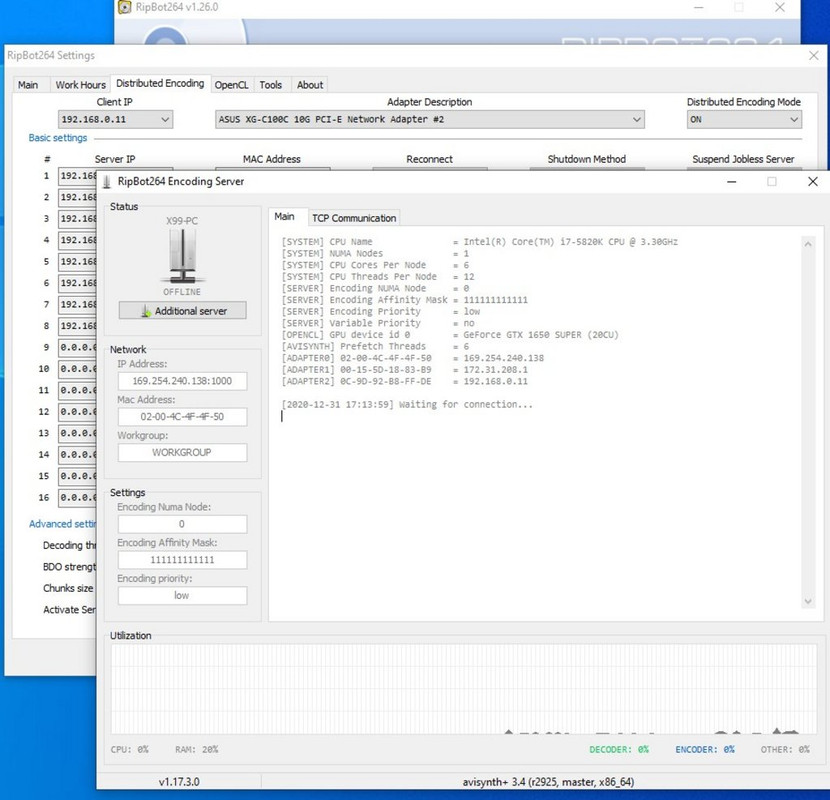Click the ENCODER: 0% indicator
830x800 pixels.
point(705,749)
